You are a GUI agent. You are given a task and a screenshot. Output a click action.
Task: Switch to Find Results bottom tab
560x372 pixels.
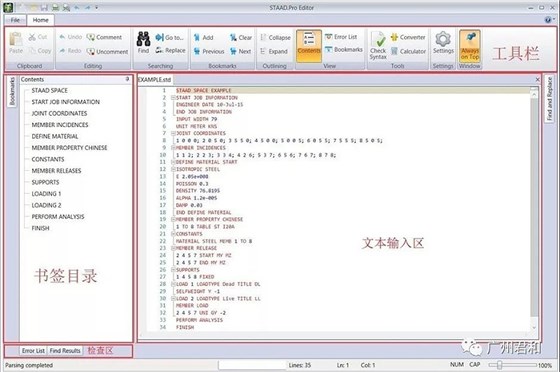(x=65, y=351)
